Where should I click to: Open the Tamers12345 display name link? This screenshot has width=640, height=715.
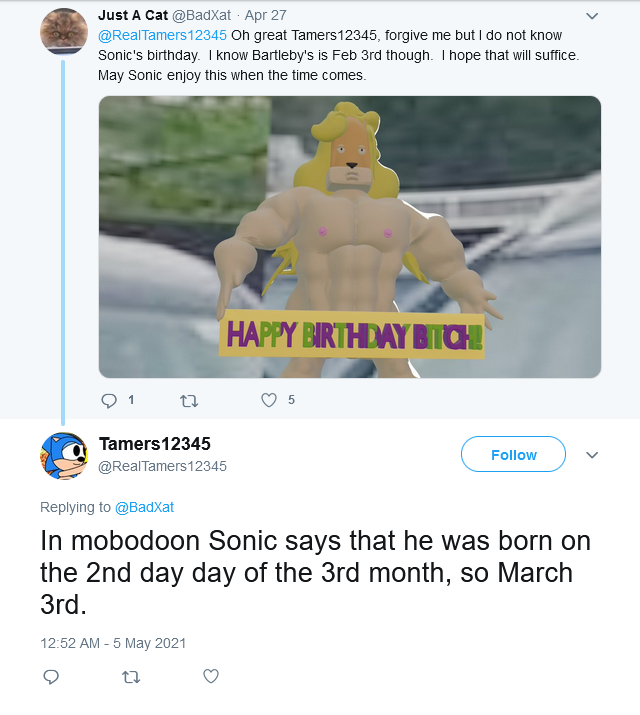155,444
